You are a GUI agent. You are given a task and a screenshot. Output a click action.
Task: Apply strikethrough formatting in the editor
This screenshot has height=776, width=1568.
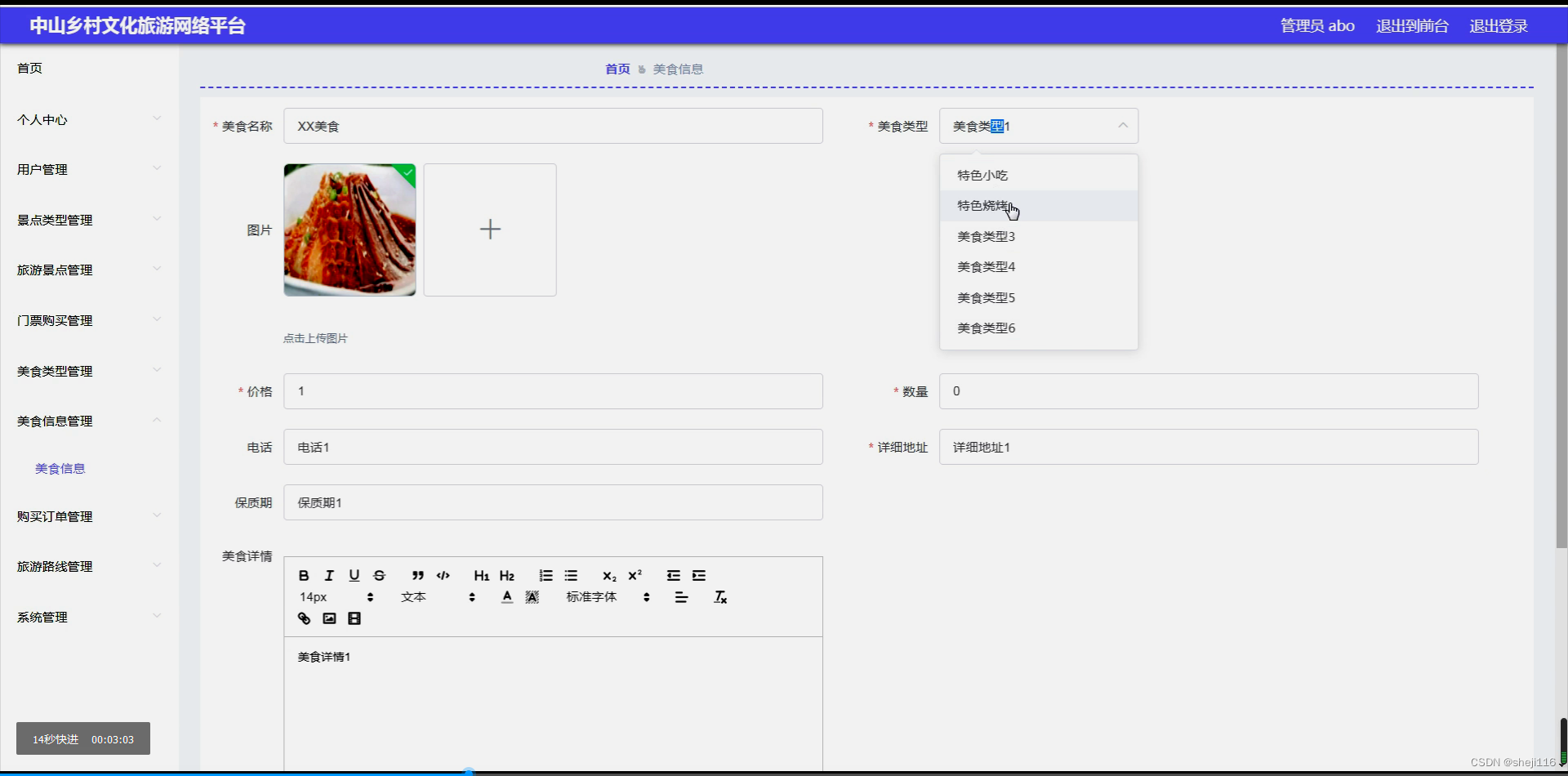(x=379, y=576)
